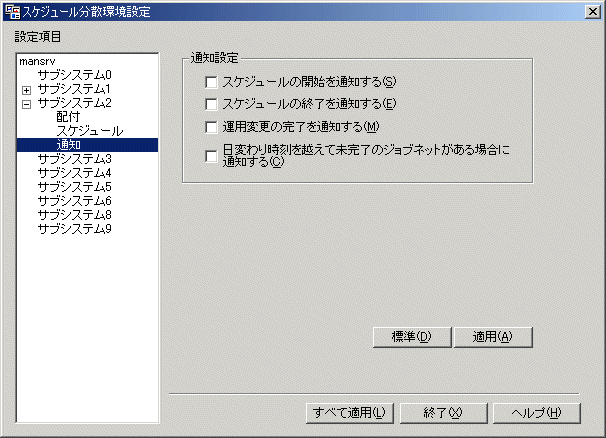
Task: Select サブシステム9 in the tree
Action: pos(75,229)
